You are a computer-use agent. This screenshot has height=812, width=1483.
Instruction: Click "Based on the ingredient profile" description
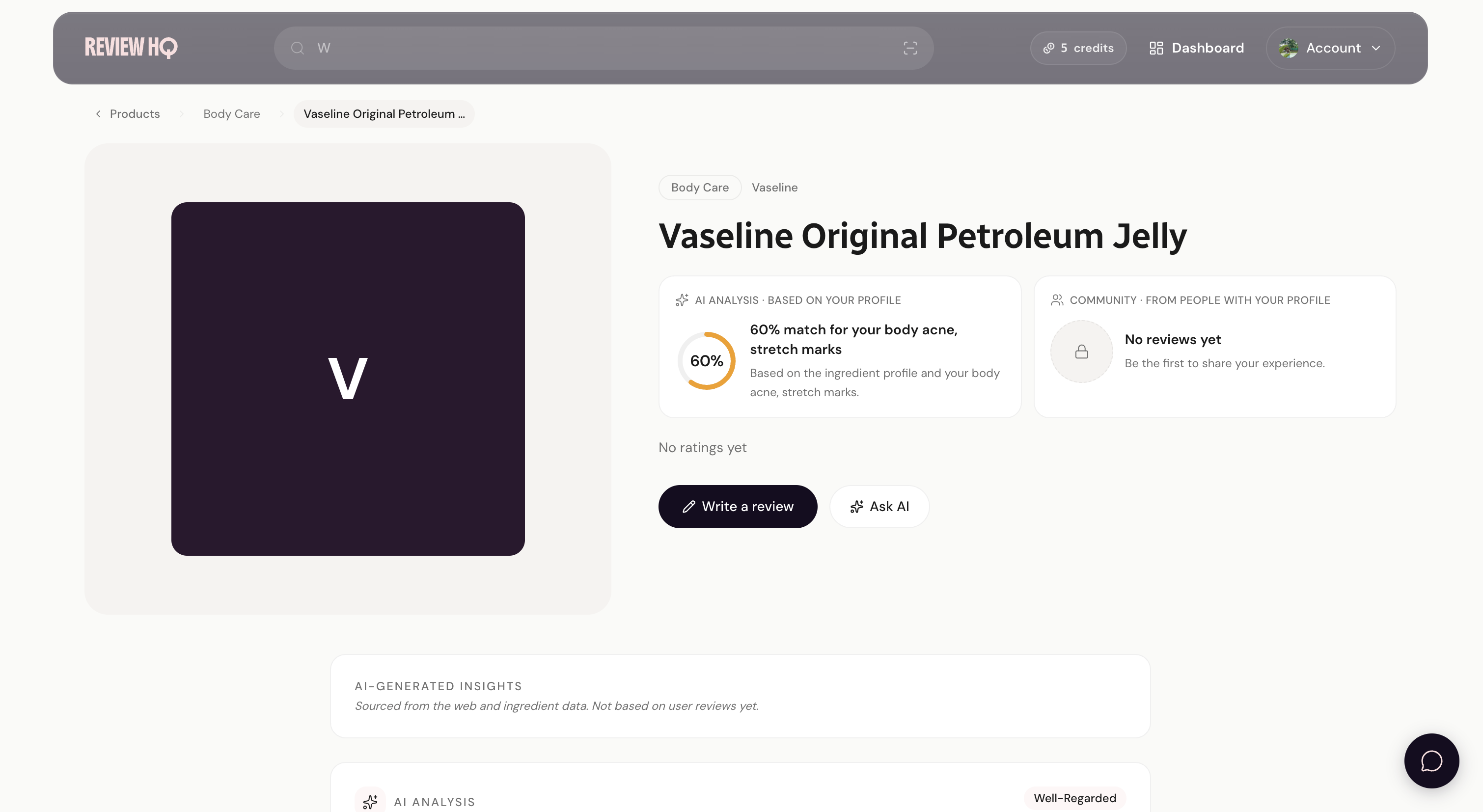875,383
